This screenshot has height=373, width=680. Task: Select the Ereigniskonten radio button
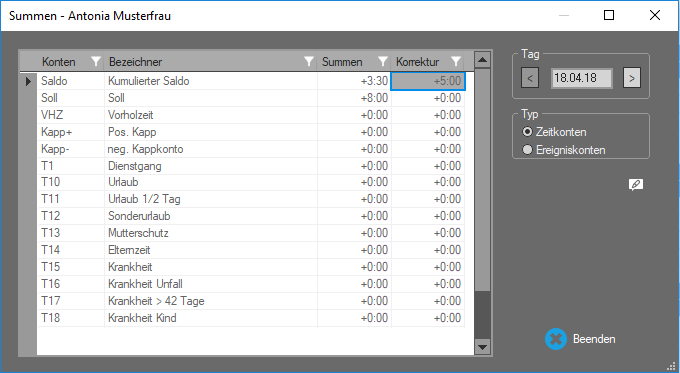click(527, 150)
